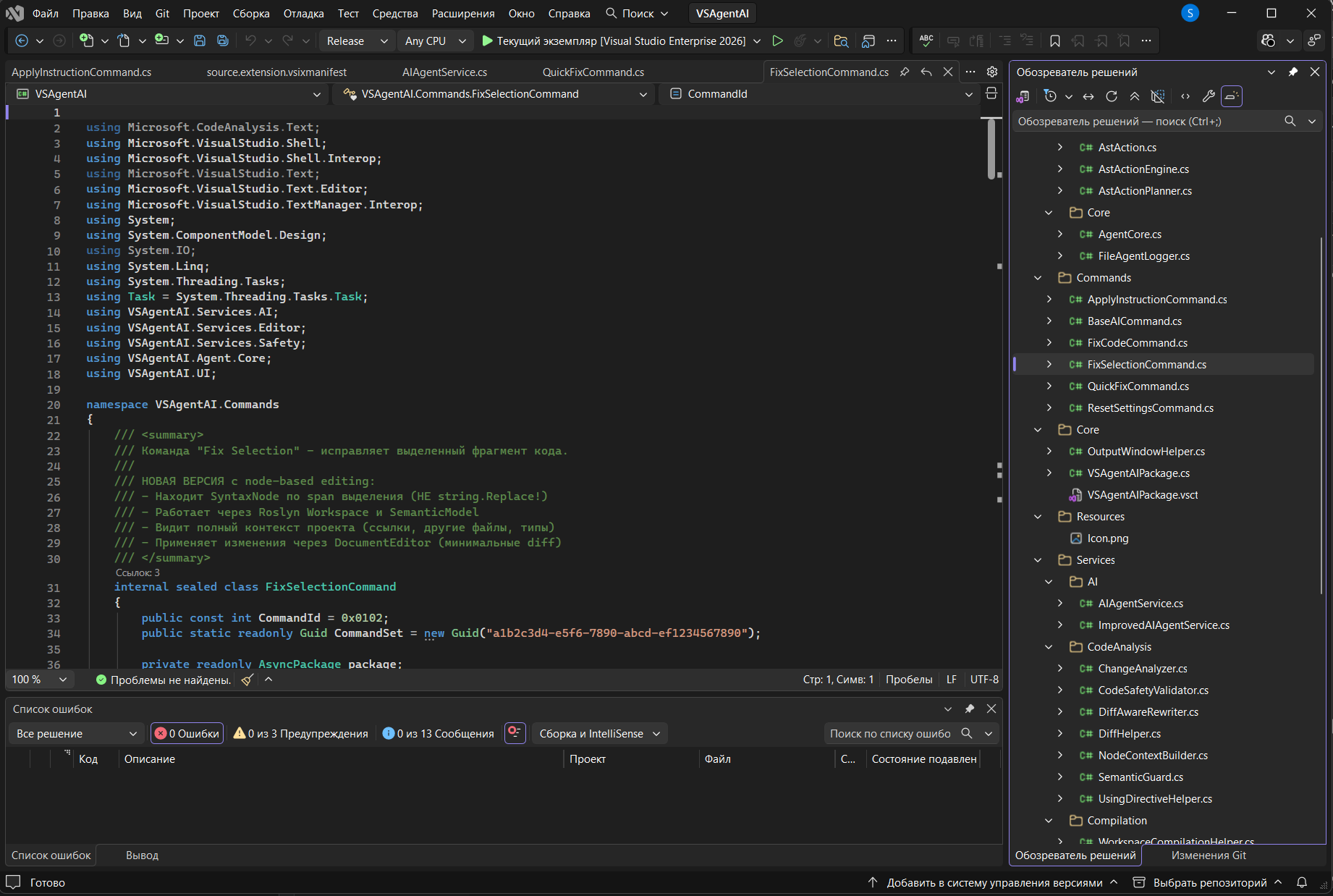Click the spell checker ABC icon
Image resolution: width=1333 pixels, height=896 pixels.
pos(926,41)
